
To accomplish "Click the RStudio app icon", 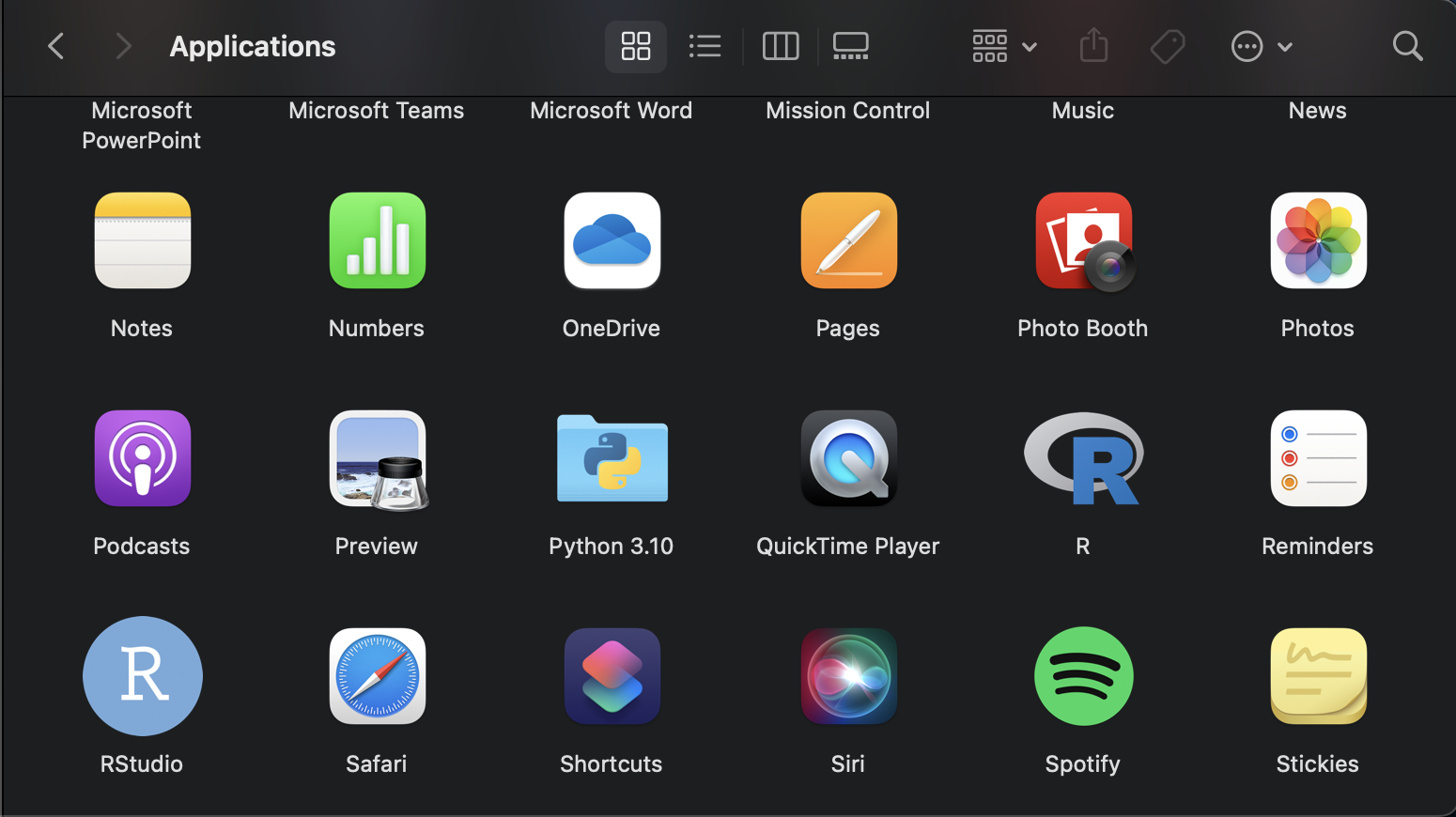I will [143, 676].
